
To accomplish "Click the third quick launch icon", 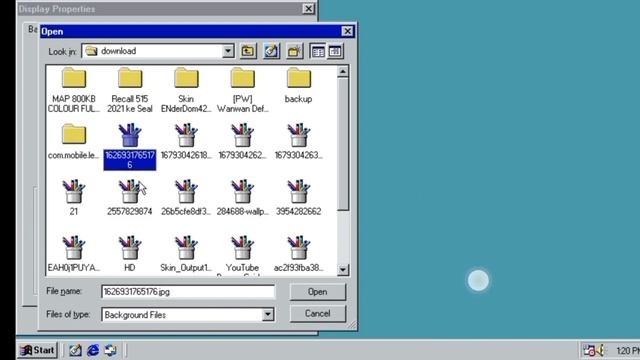I will pyautogui.click(x=111, y=350).
